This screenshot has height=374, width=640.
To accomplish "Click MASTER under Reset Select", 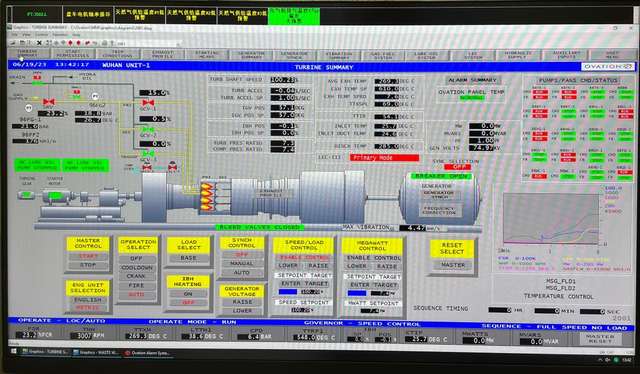I will [x=452, y=265].
